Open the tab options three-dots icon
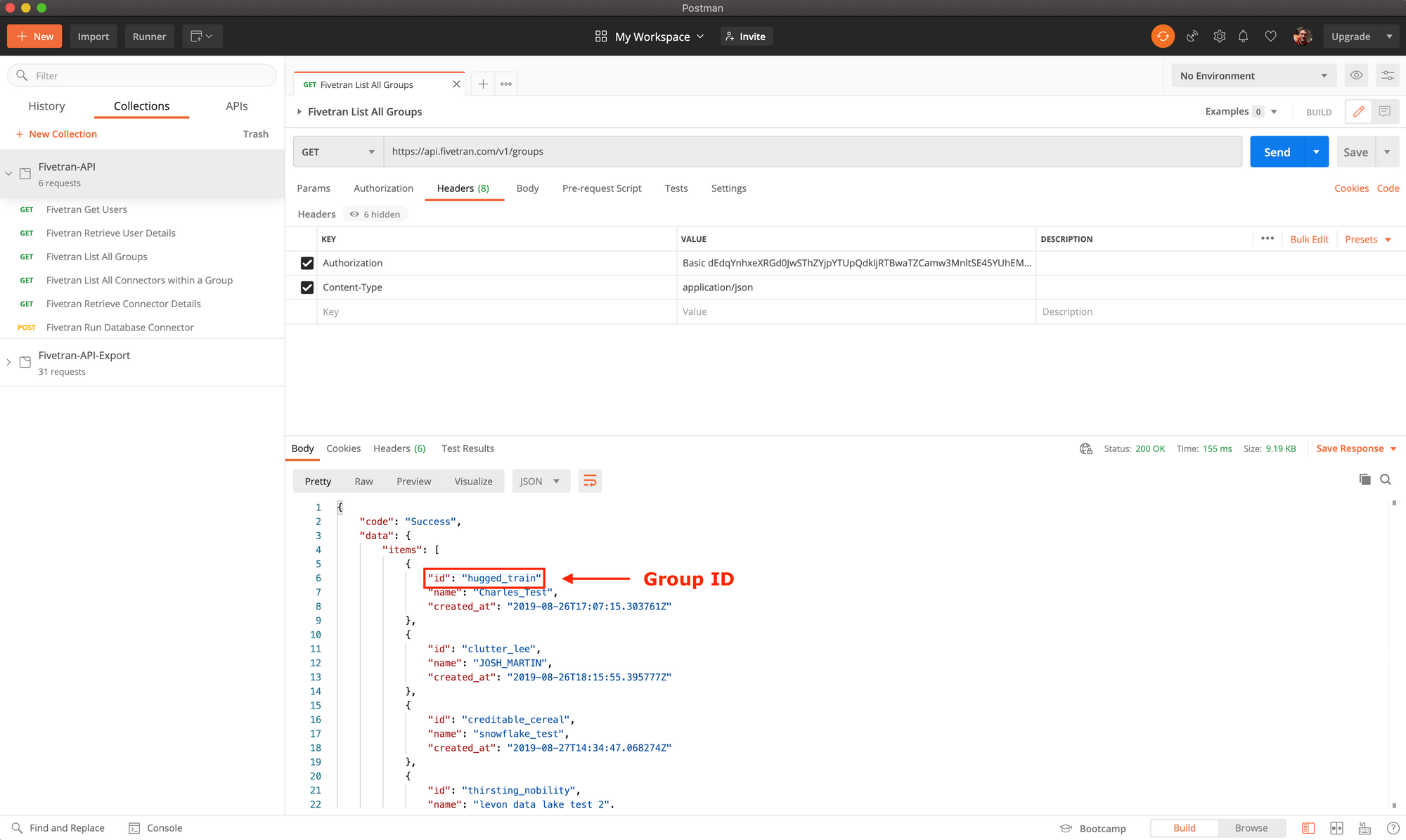 pos(506,84)
